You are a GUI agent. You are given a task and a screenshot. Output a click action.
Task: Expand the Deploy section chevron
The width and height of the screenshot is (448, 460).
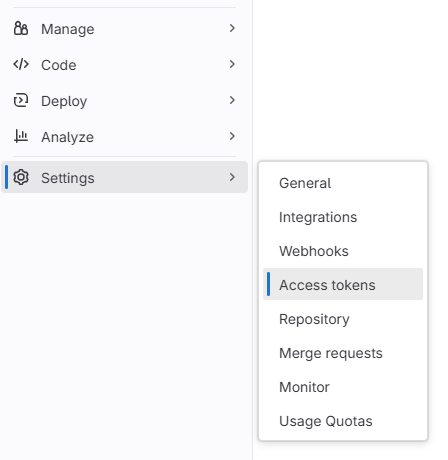coord(232,100)
